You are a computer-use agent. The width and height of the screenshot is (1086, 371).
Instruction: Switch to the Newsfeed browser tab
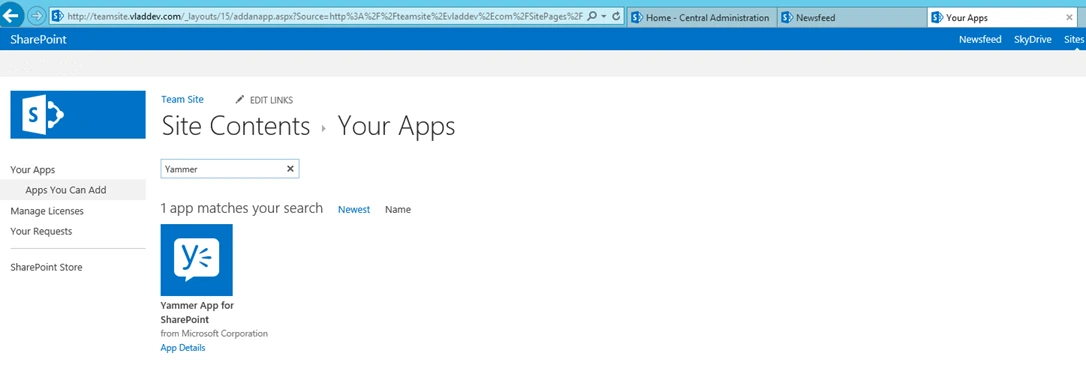click(851, 18)
